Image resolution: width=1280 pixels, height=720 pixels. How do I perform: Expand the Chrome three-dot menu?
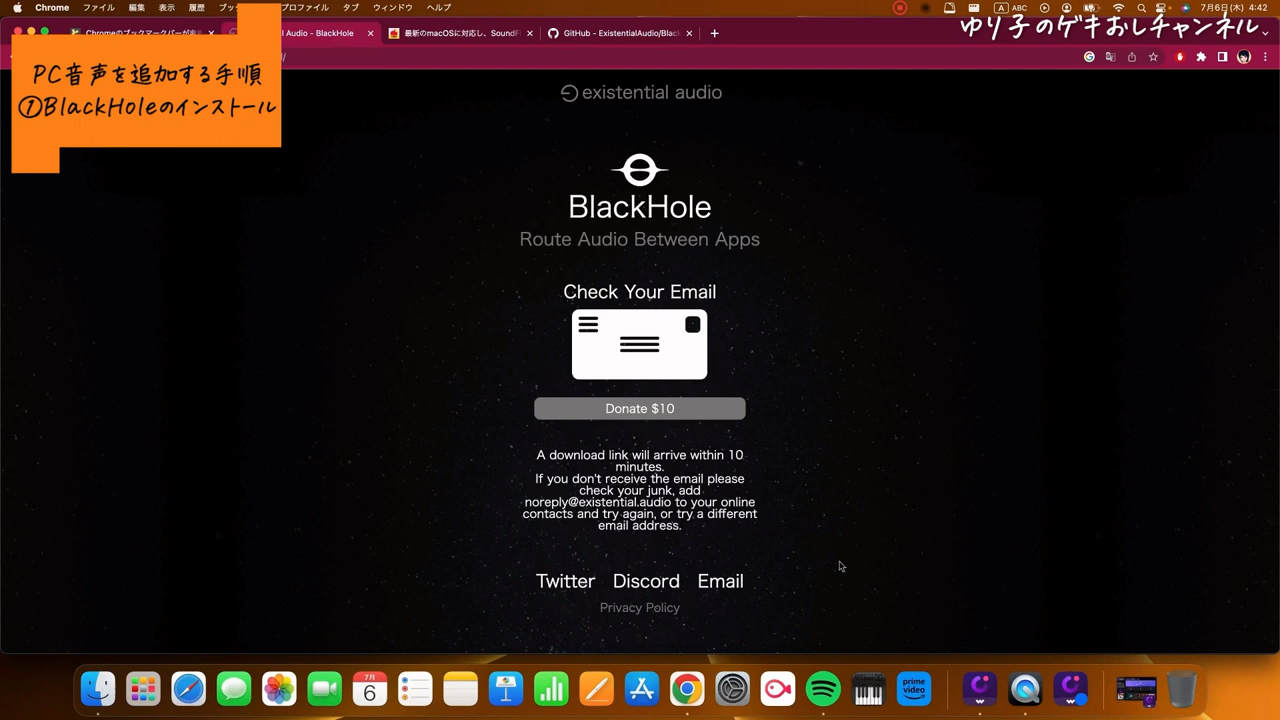(1265, 57)
